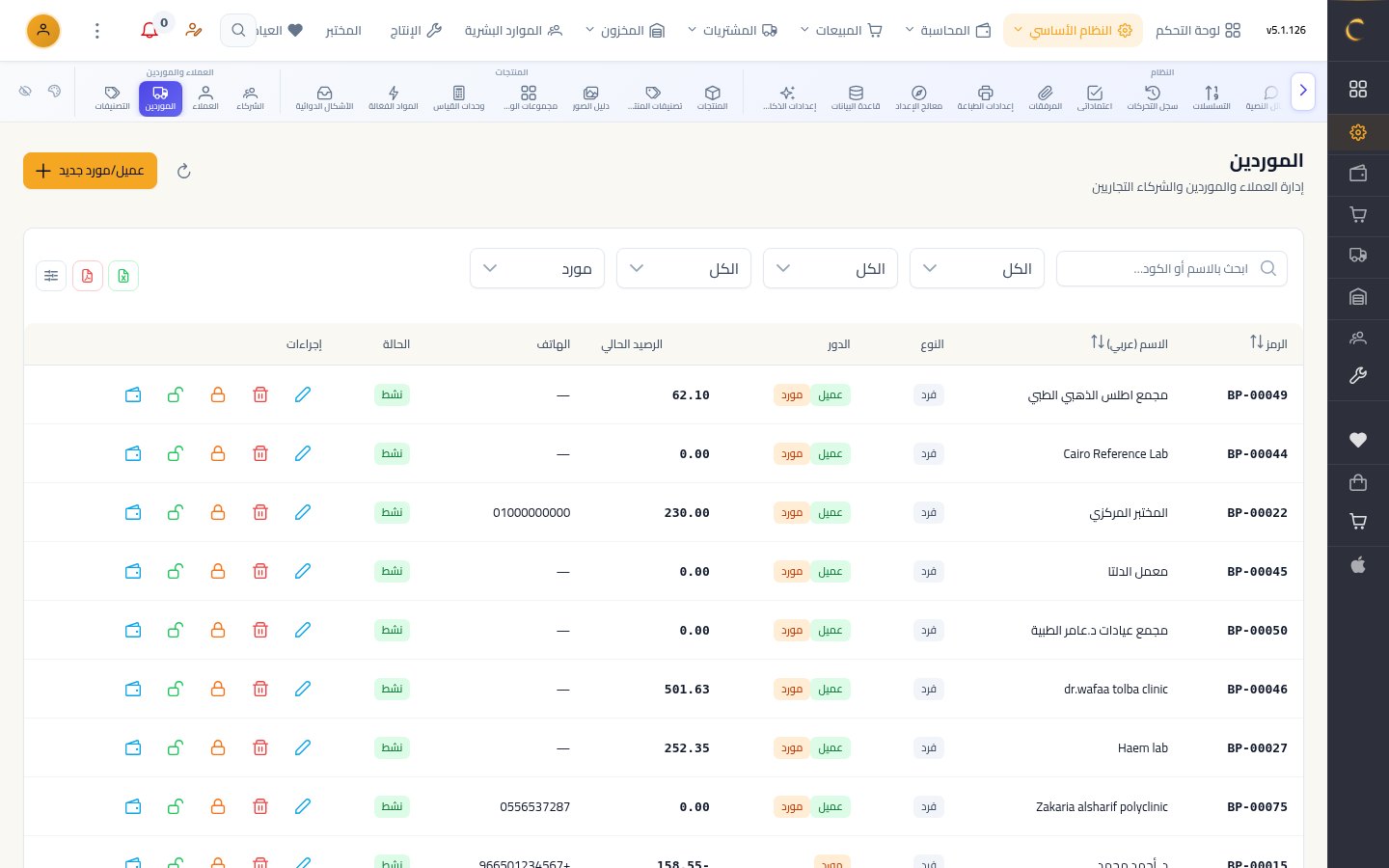Open the لوحة التحكم dashboard tab
Viewport: 1389px width, 868px height.
point(1198,31)
